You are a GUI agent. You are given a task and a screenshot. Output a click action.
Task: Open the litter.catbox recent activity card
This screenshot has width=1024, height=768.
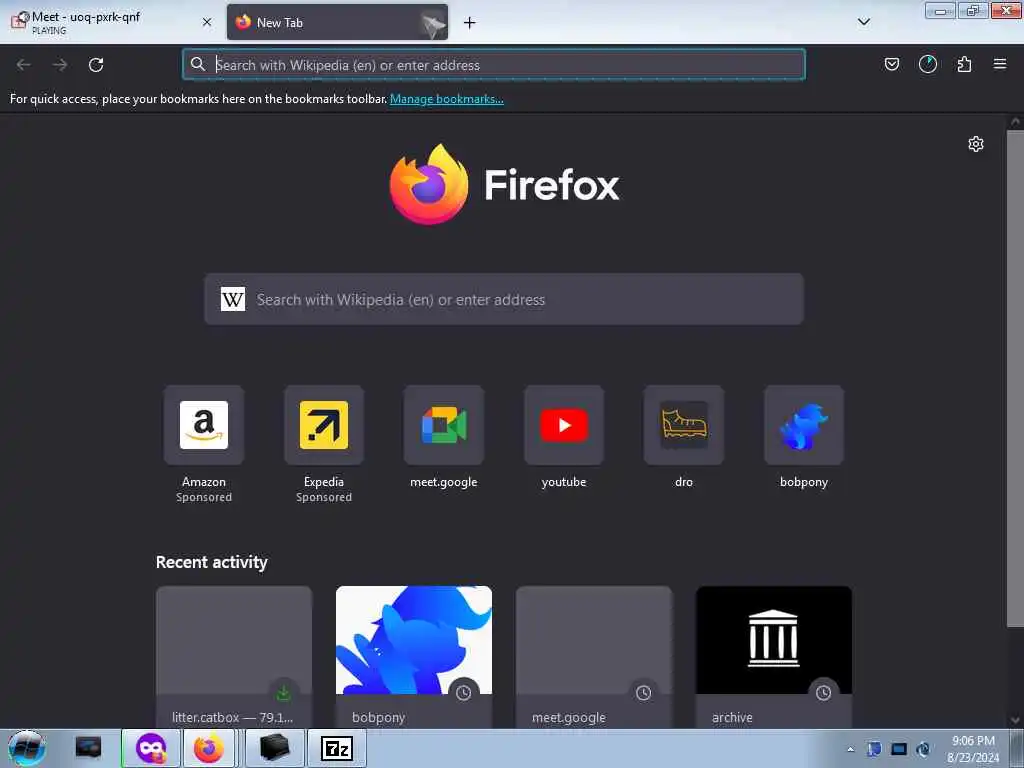point(234,657)
